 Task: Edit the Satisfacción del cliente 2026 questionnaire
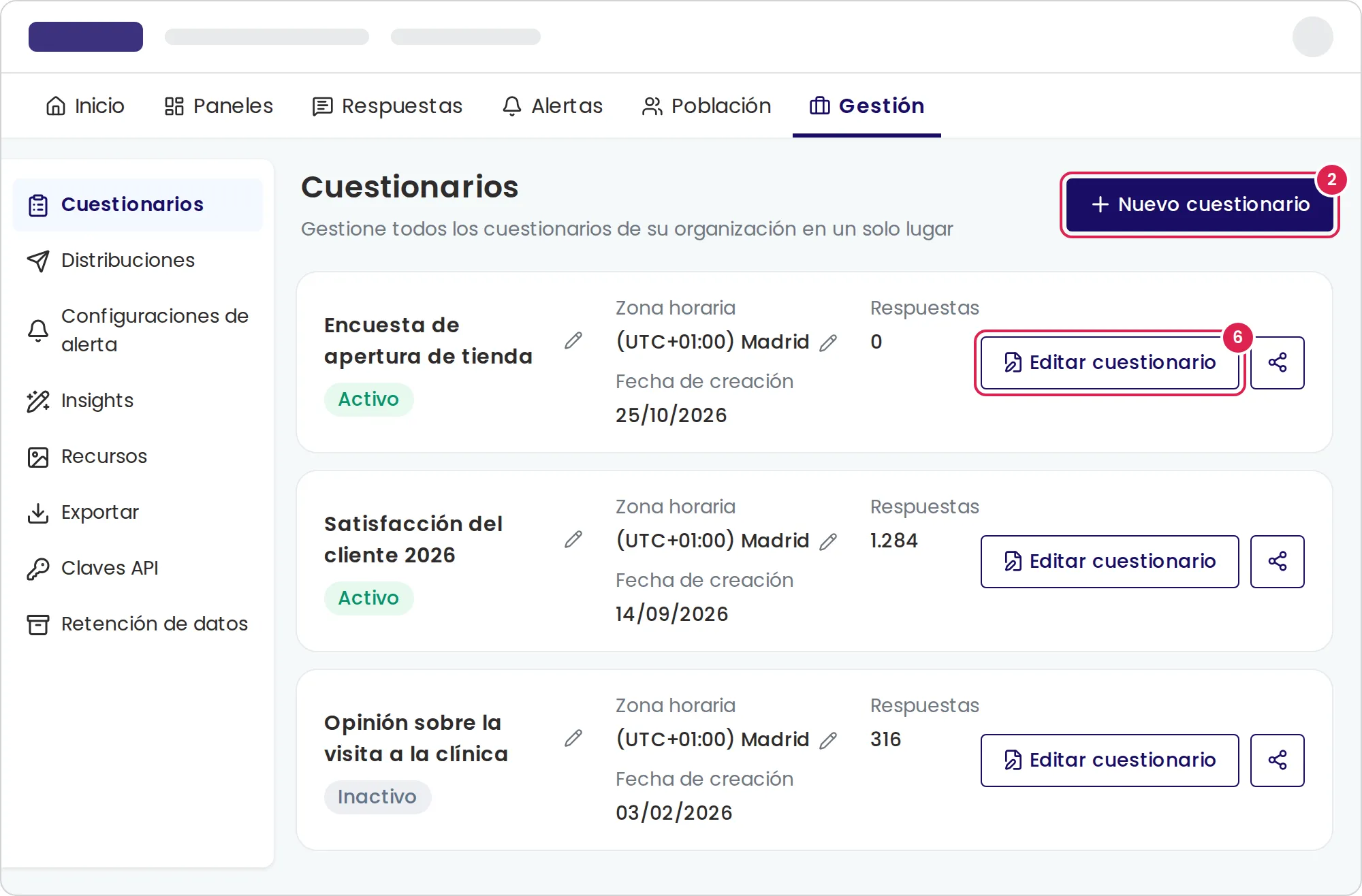[x=1109, y=561]
